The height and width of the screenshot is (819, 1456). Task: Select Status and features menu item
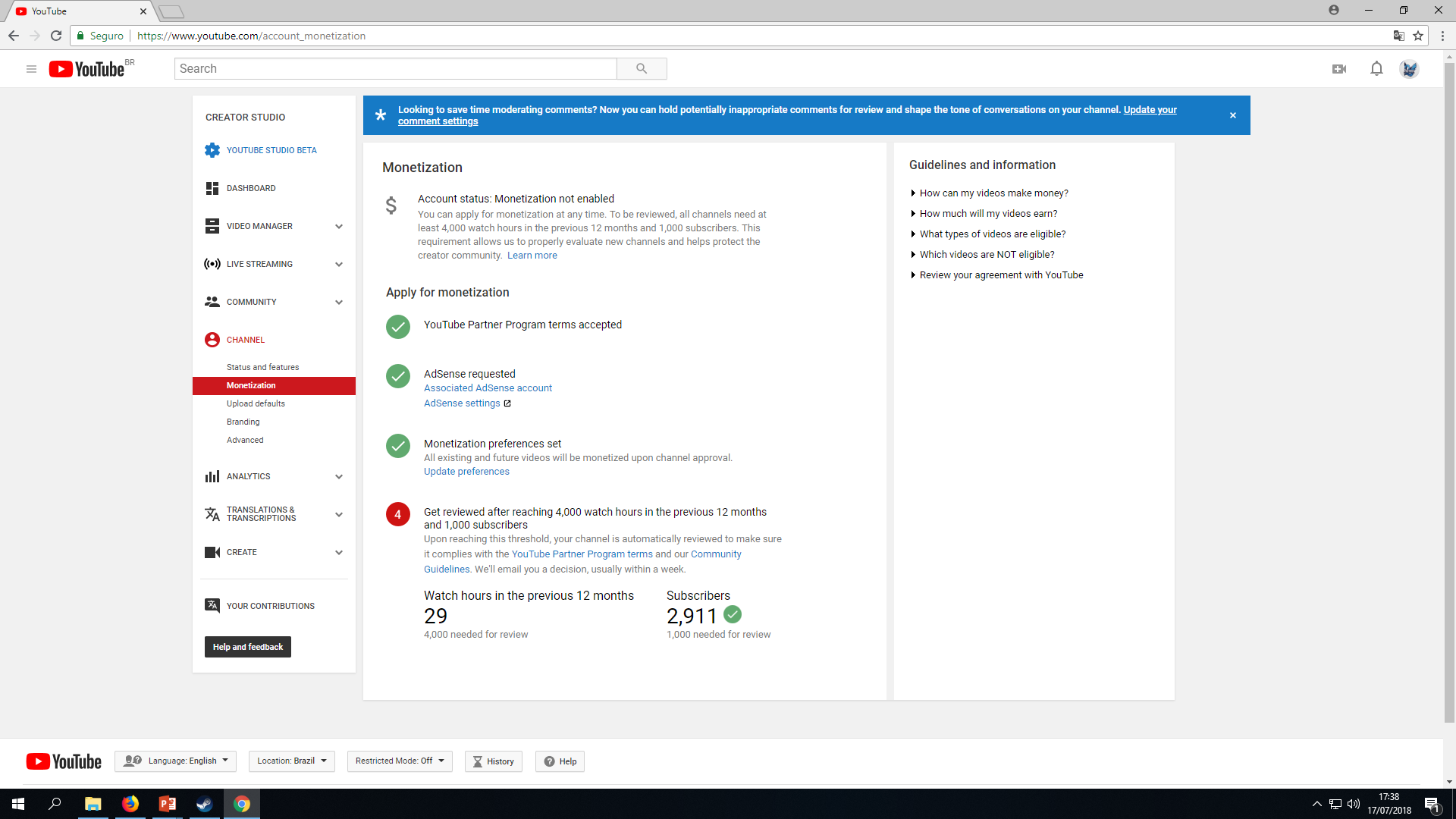coord(262,367)
